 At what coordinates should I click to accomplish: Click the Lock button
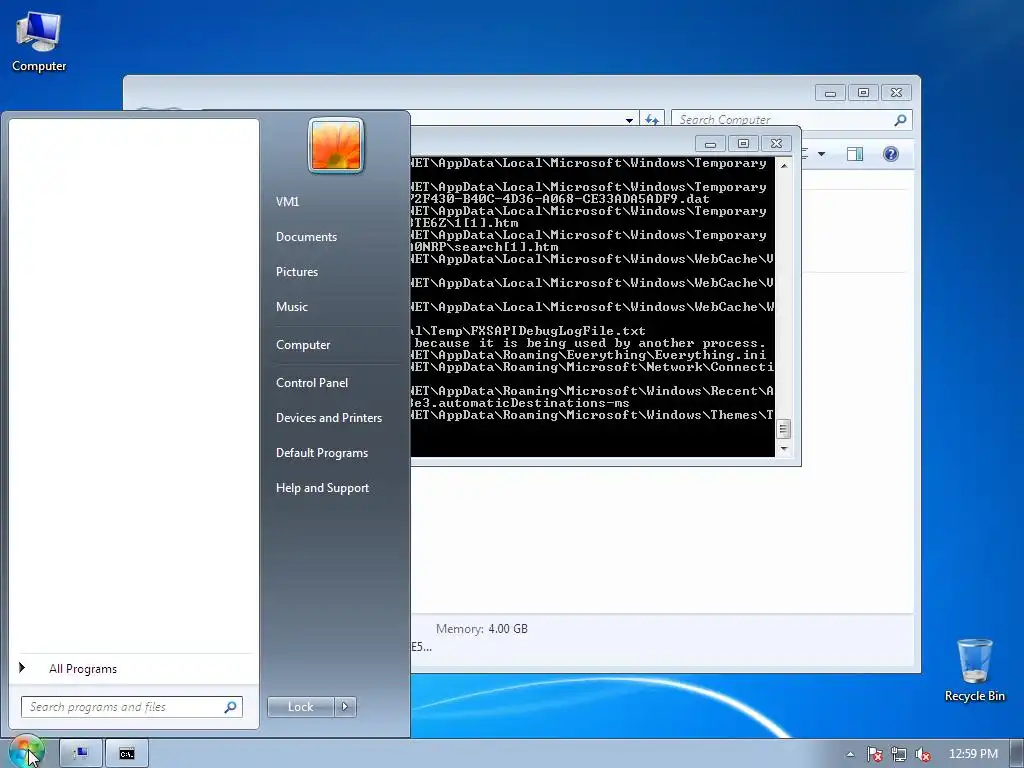pos(300,707)
